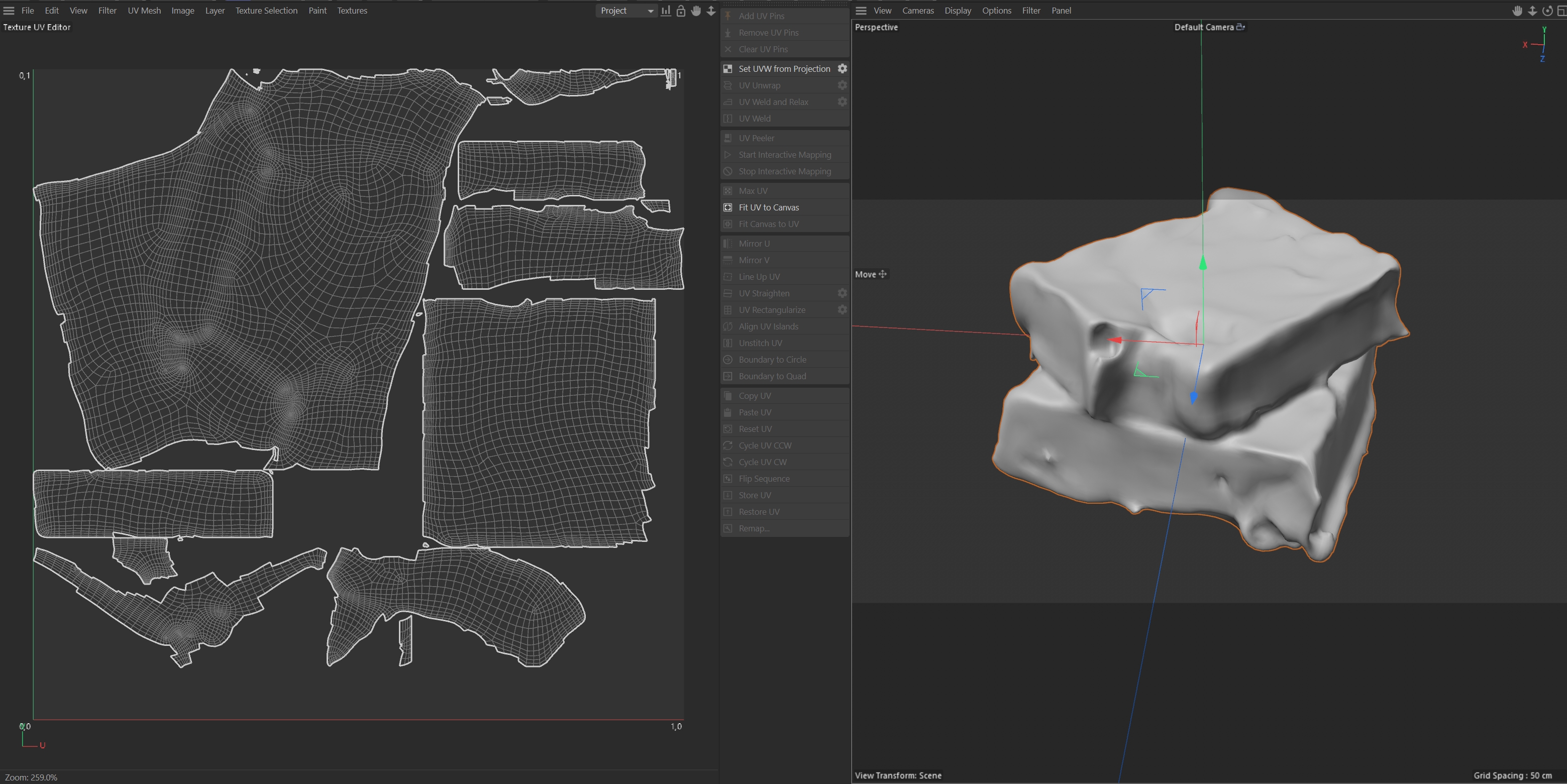The image size is (1567, 784).
Task: Open the Project dropdown
Action: 626,11
